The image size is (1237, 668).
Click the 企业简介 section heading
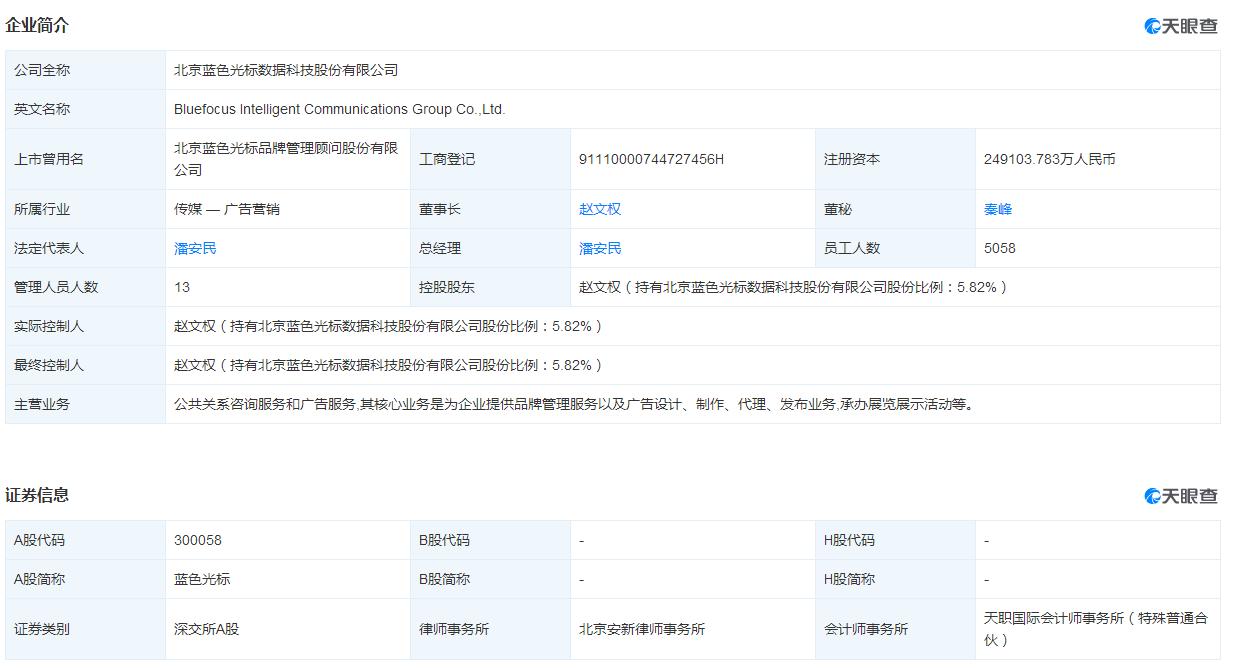coord(37,25)
